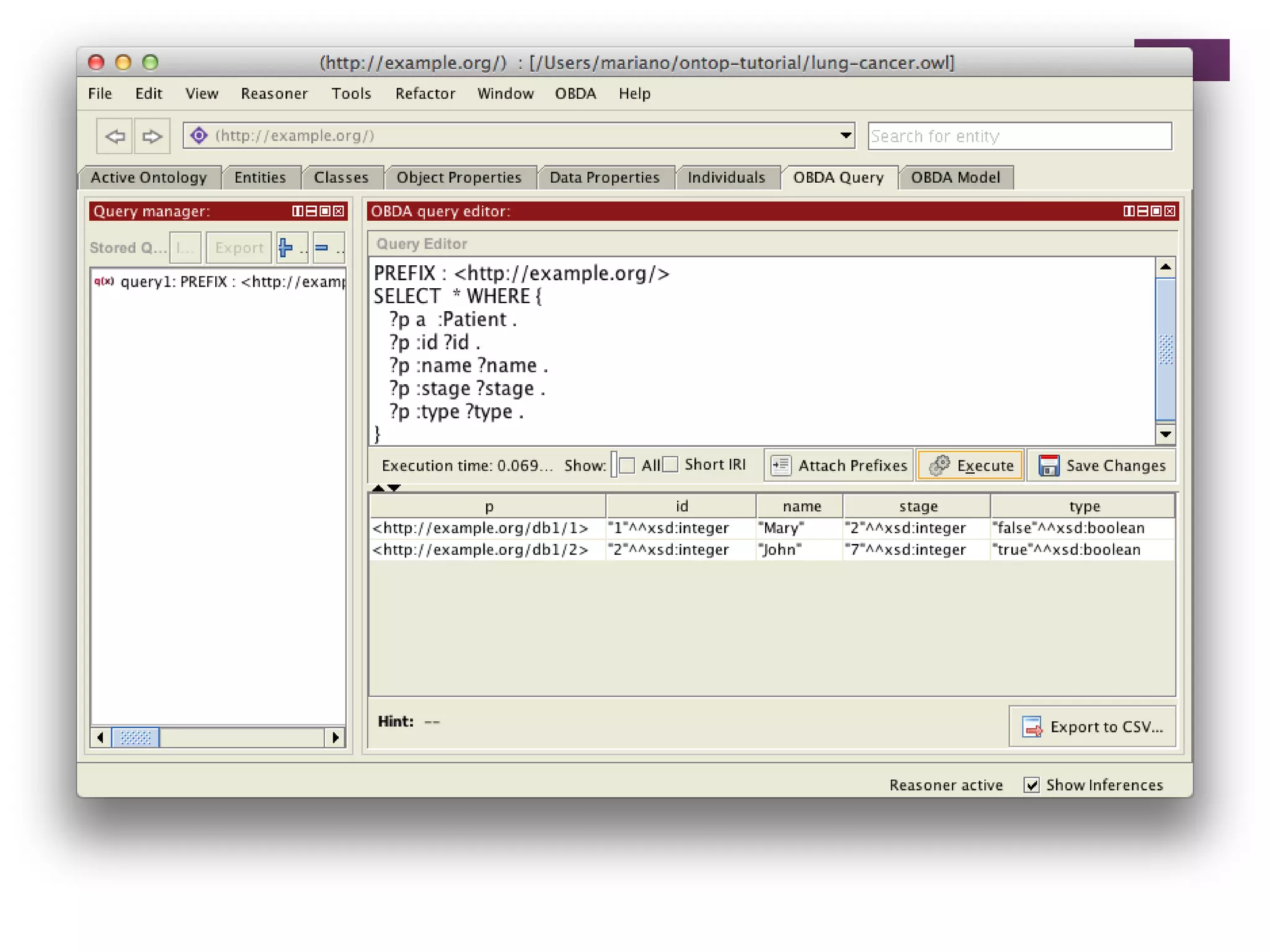This screenshot has width=1270, height=952.
Task: Enable the Show All checkbox
Action: pos(627,465)
